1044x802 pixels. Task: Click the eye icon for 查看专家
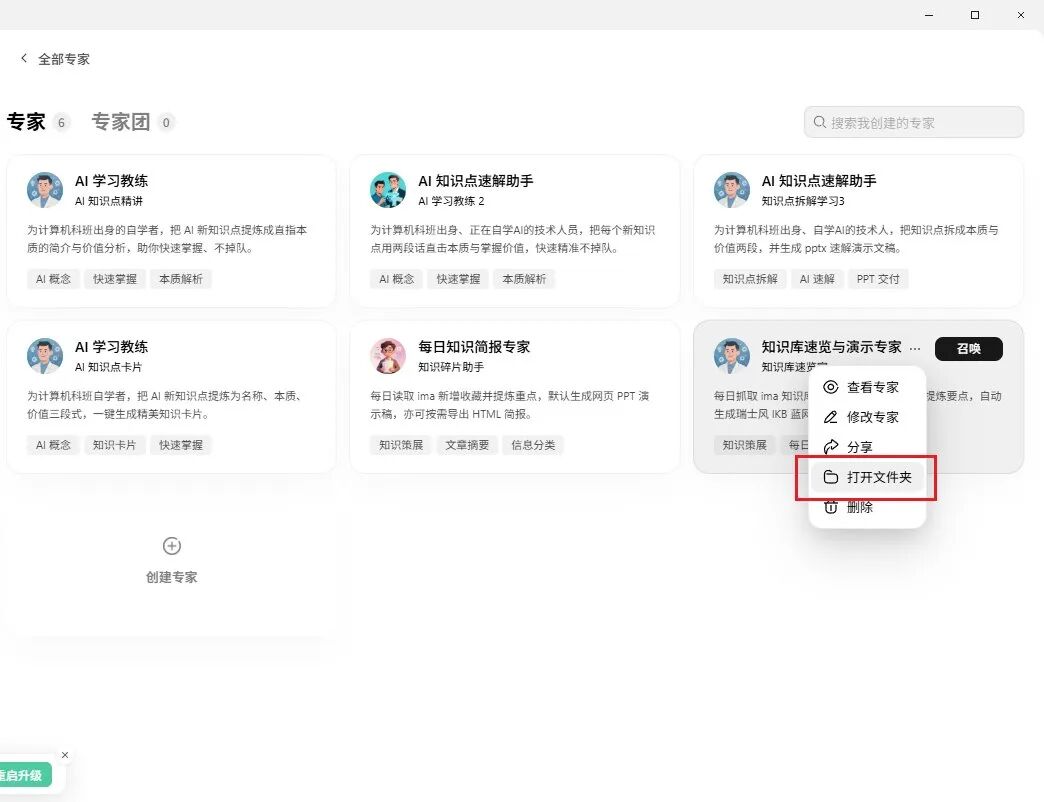point(830,387)
